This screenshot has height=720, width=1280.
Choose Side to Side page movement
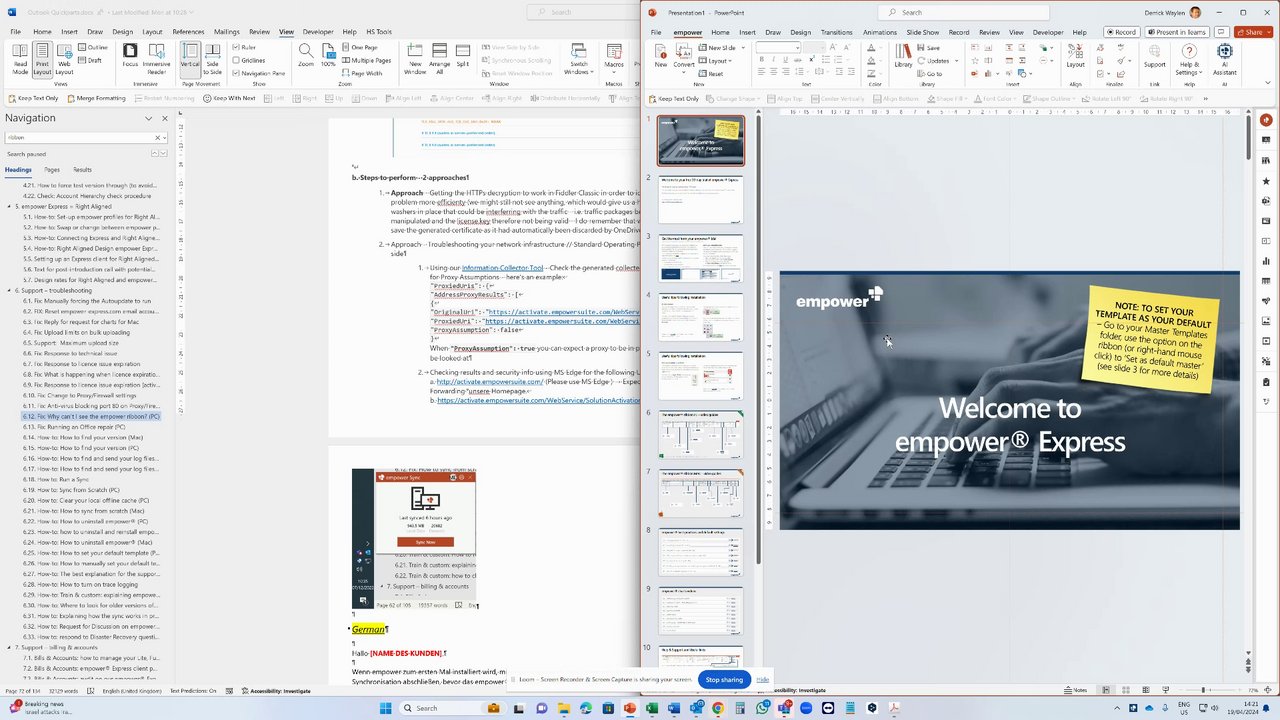point(213,59)
